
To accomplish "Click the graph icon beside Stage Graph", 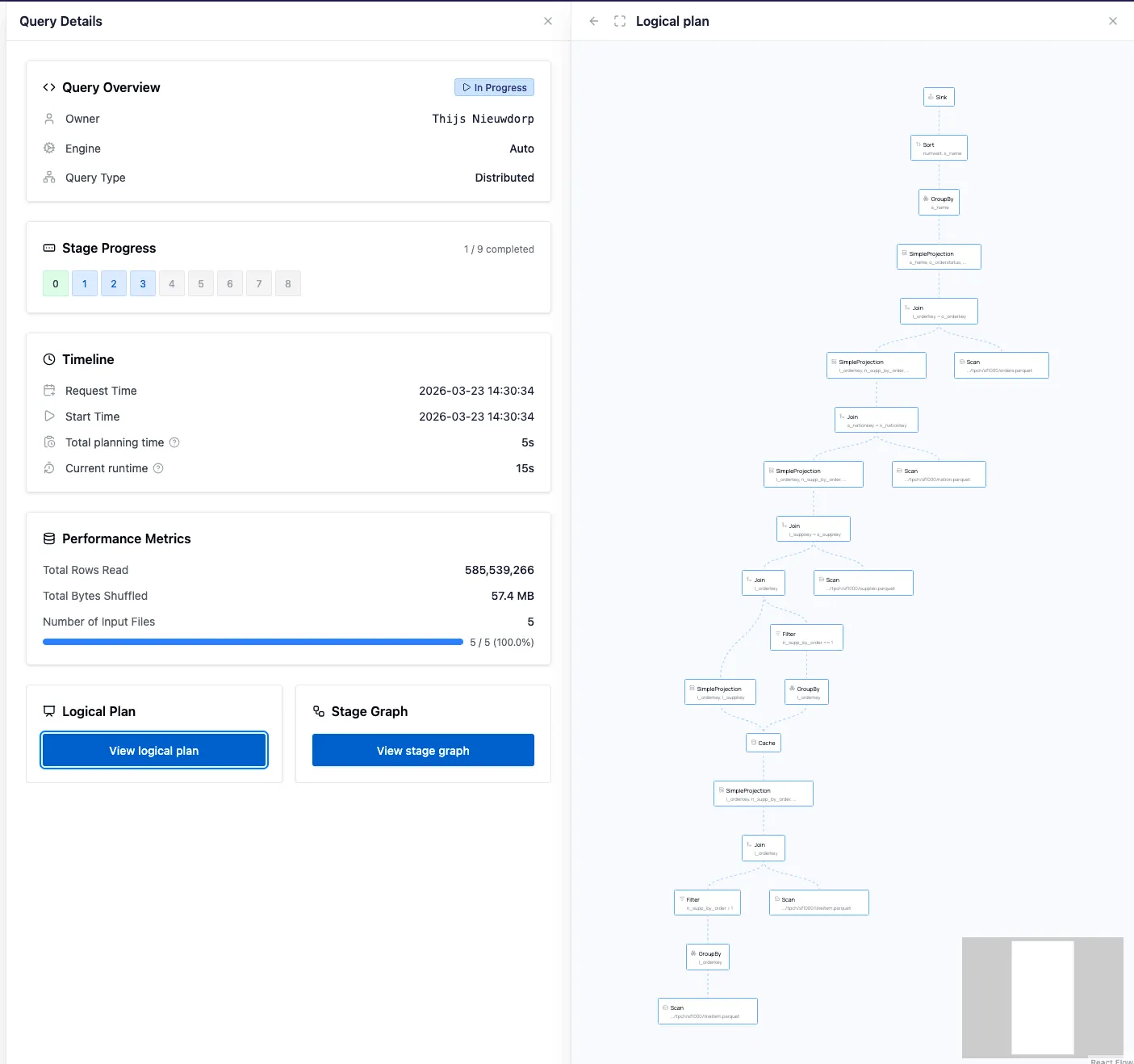I will click(x=316, y=711).
